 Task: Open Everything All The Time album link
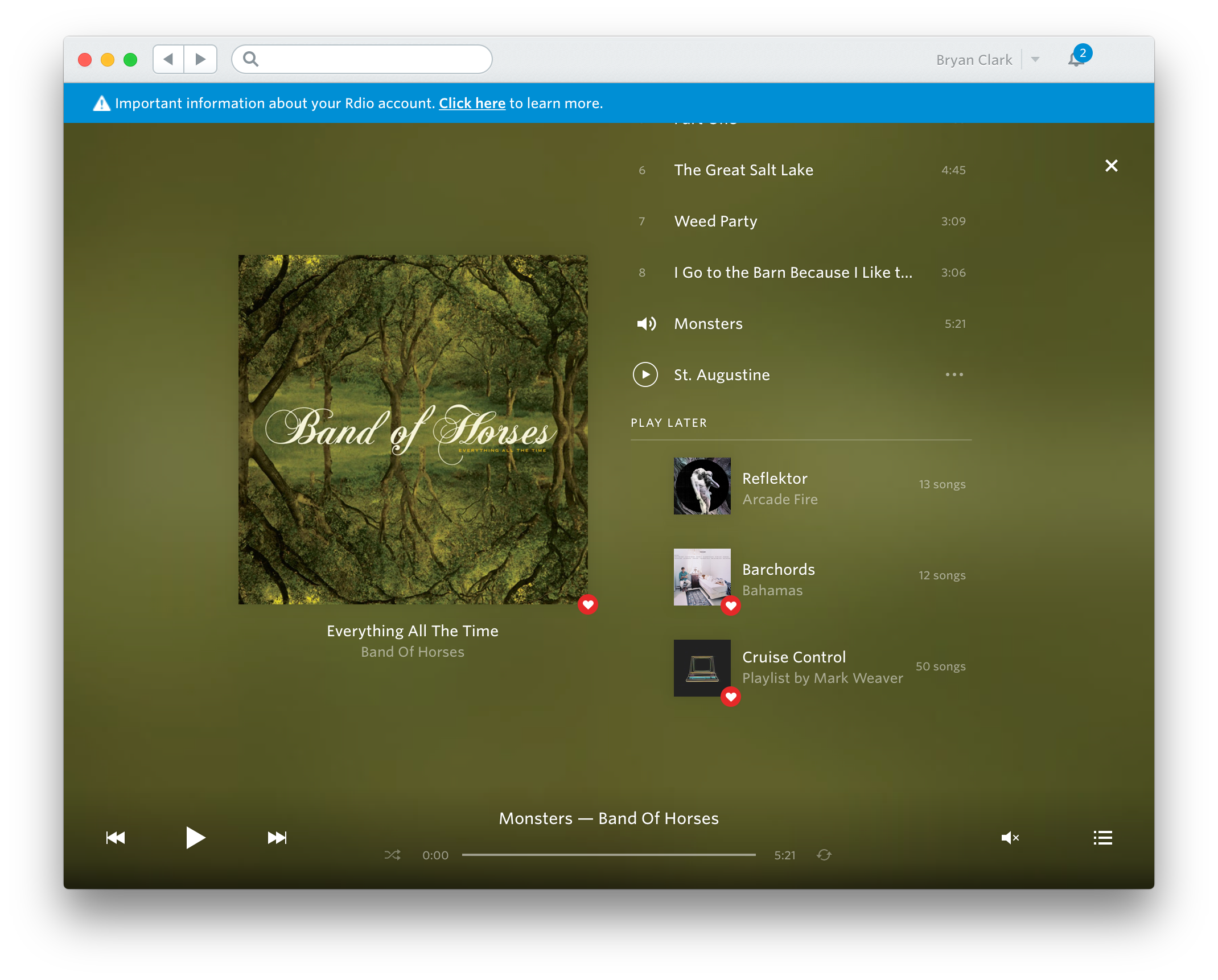(413, 631)
